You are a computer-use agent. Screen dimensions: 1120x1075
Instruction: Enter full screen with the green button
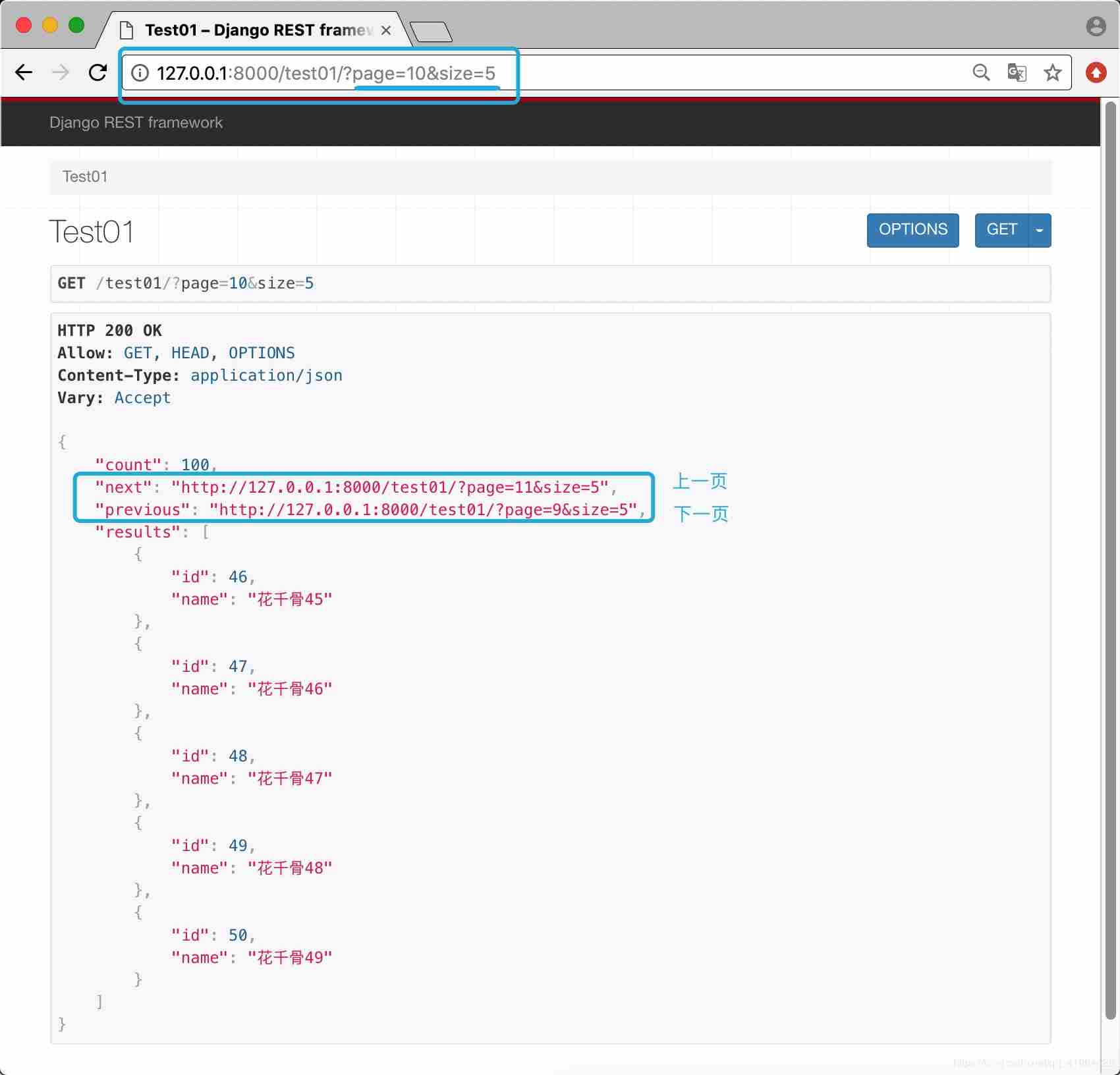[x=76, y=25]
